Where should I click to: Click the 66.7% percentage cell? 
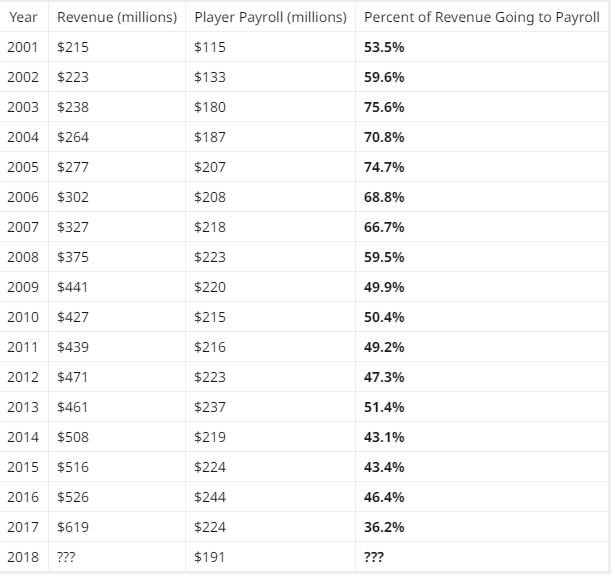pos(384,227)
